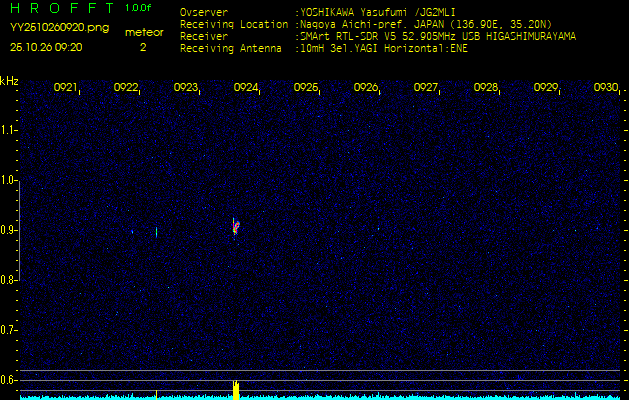This screenshot has height=400, width=629.
Task: Click the tall yellow spike in bottom graph
Action: tap(236, 390)
